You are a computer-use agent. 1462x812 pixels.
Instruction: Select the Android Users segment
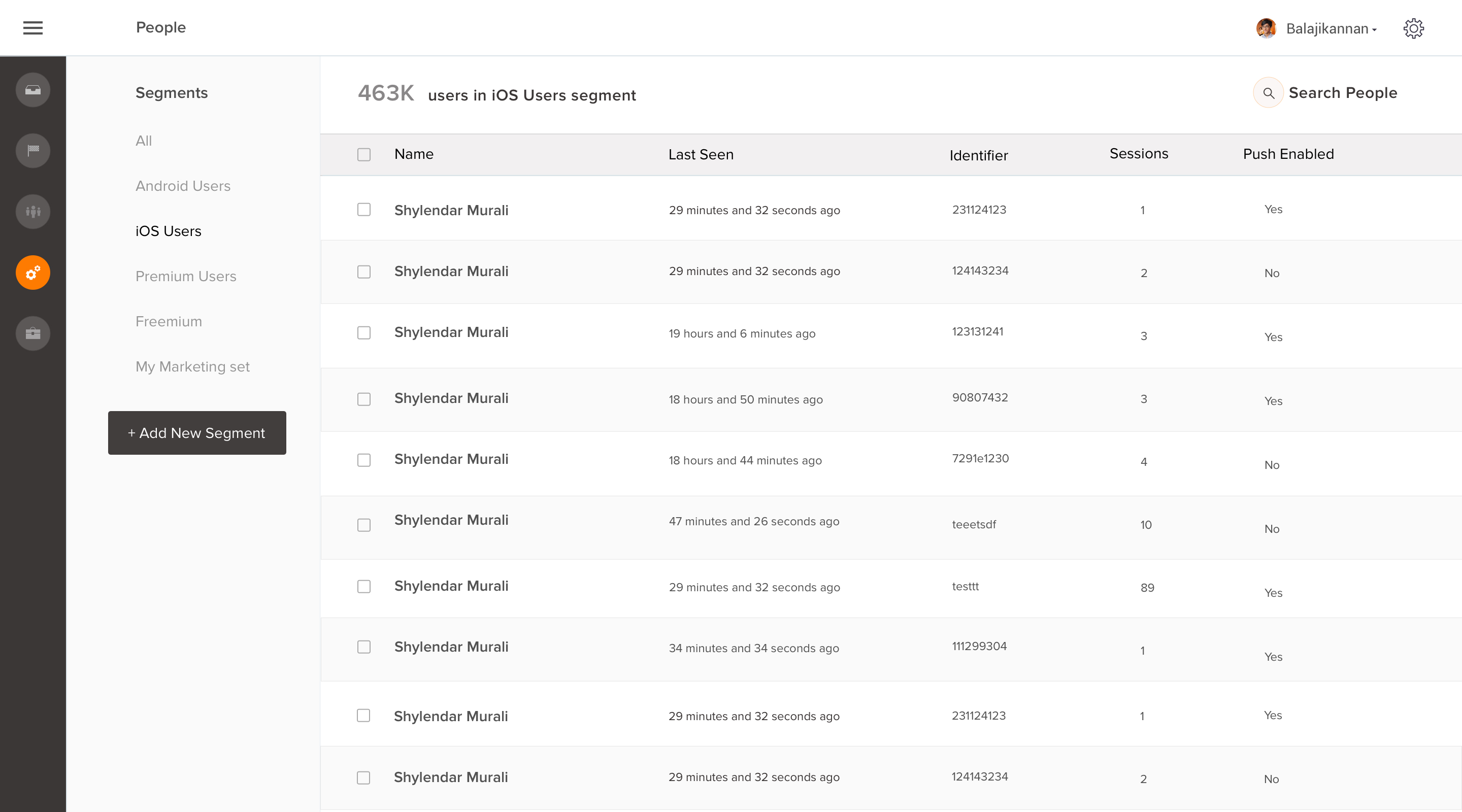click(x=183, y=186)
